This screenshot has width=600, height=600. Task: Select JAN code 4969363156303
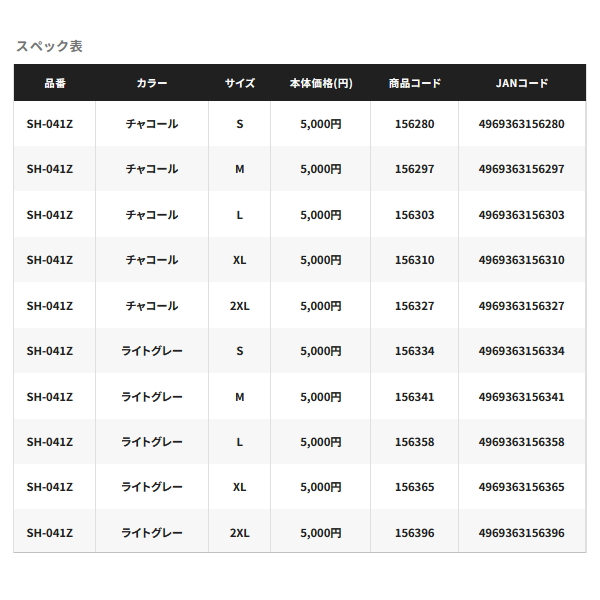(x=521, y=215)
